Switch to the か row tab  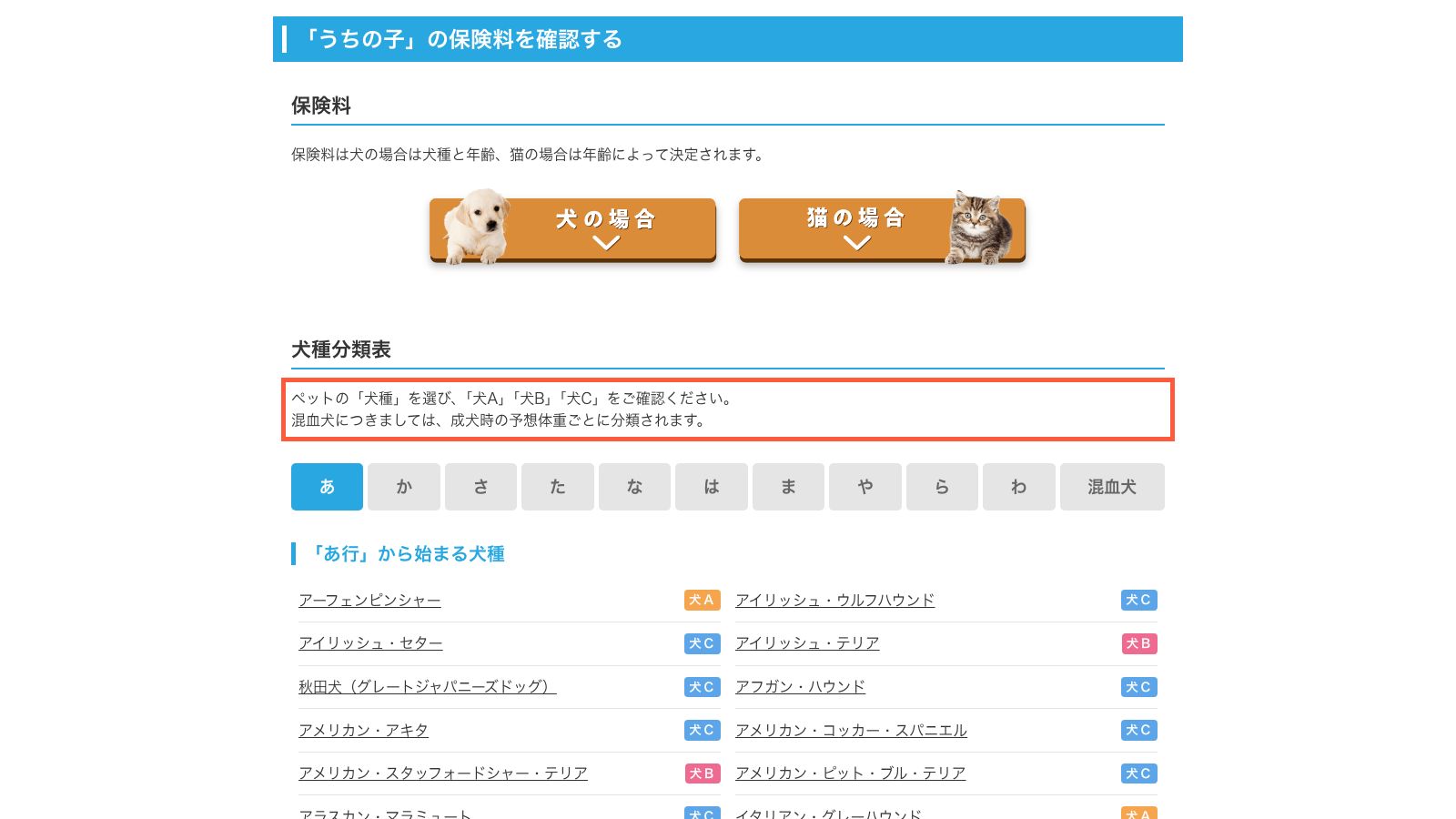point(404,487)
